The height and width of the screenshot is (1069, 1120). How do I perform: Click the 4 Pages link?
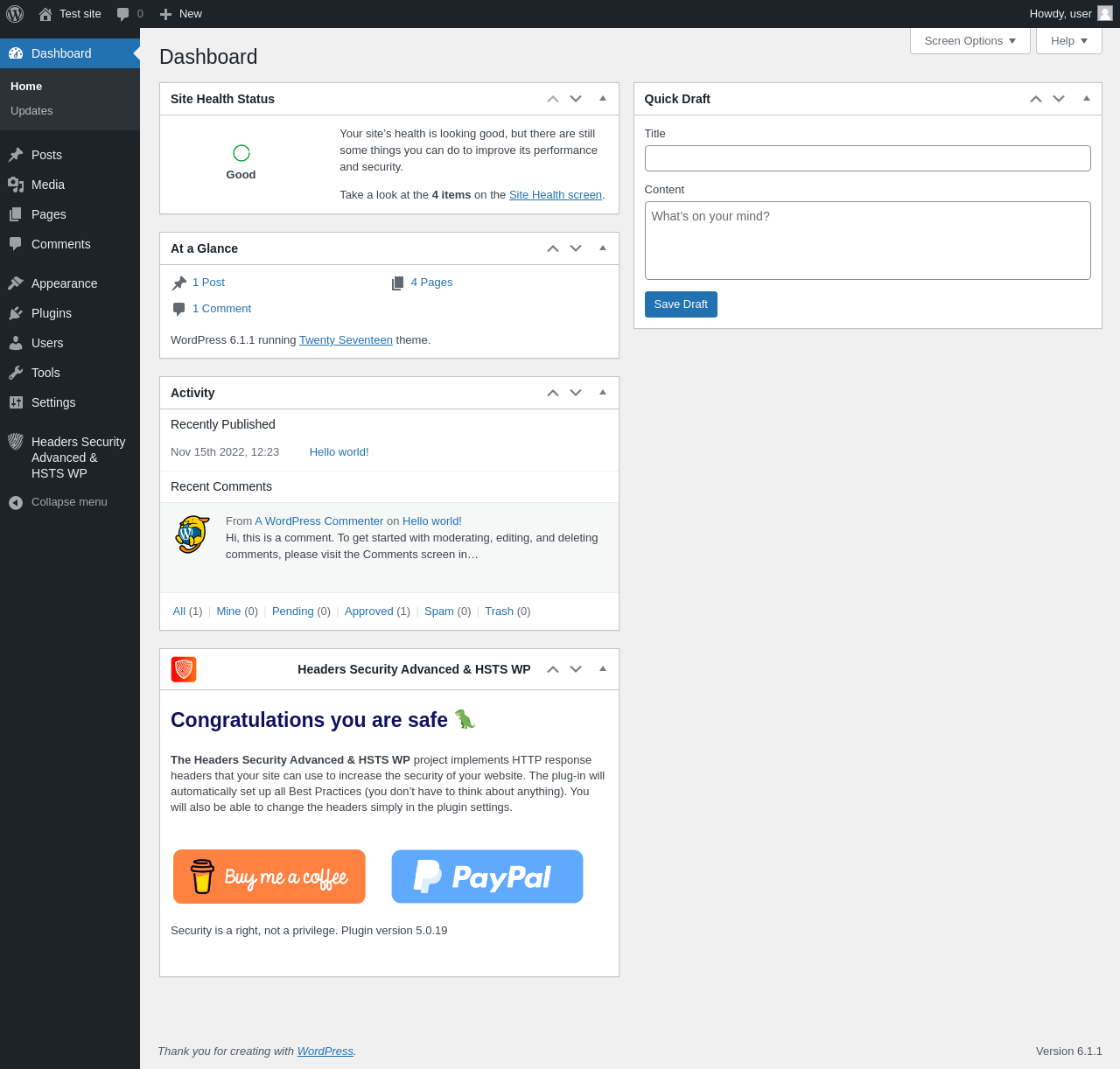(x=431, y=283)
